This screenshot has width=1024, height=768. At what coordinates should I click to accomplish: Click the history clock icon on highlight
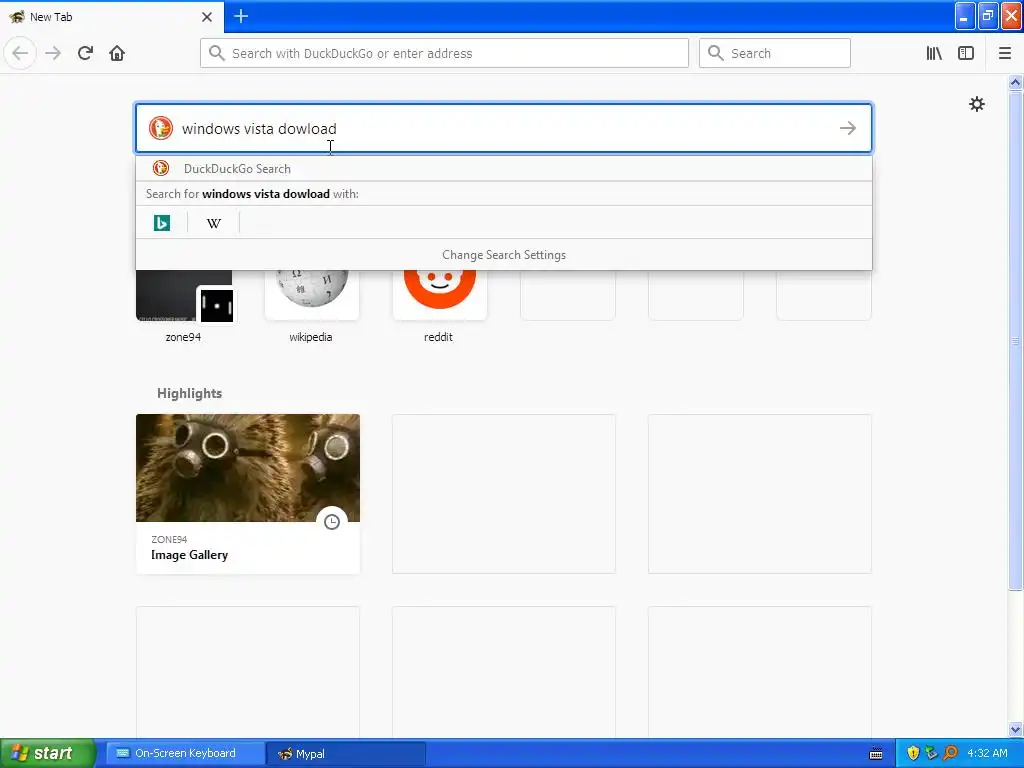click(332, 522)
